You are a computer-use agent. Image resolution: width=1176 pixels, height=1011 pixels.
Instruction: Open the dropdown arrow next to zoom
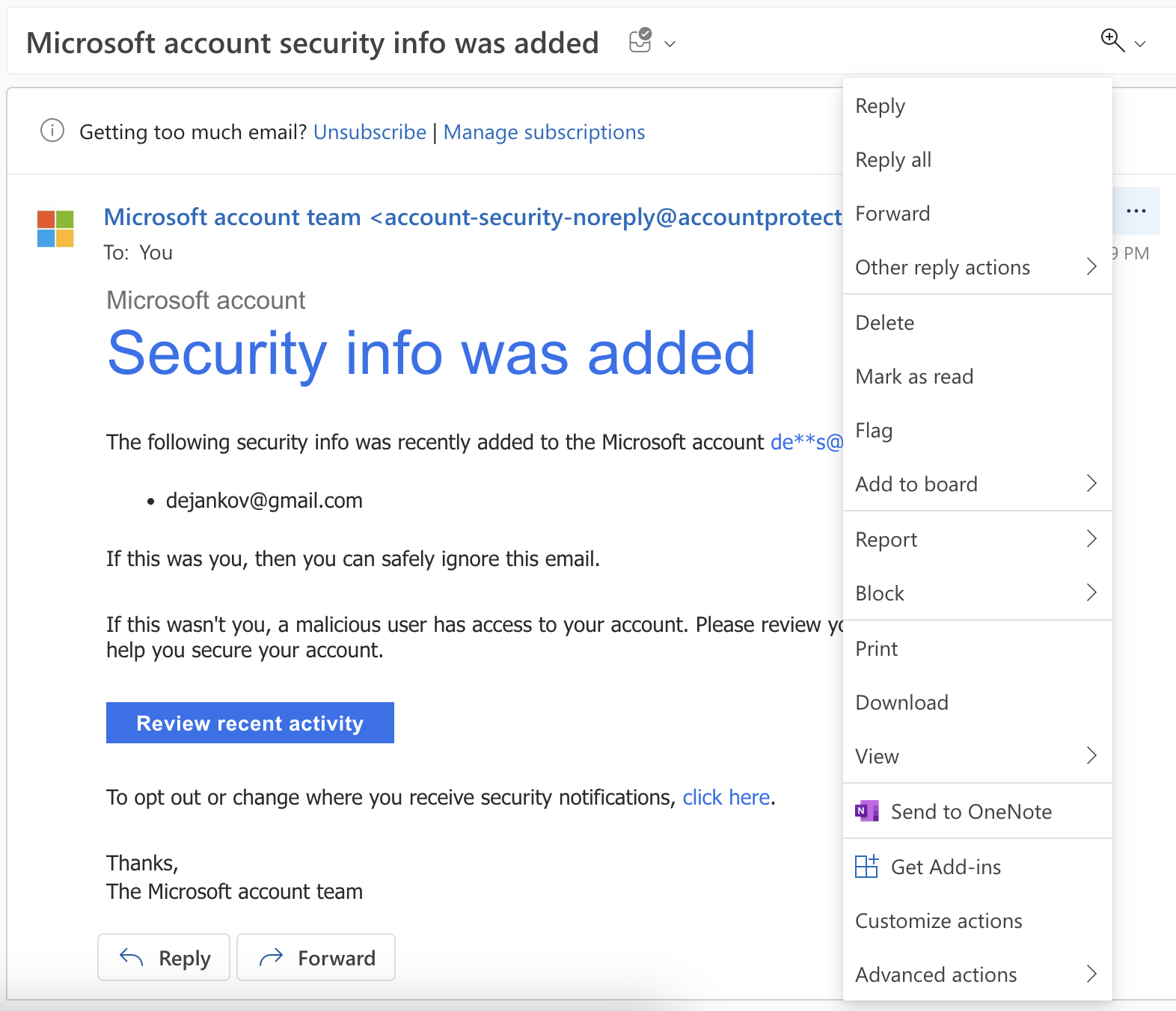pos(1140,44)
